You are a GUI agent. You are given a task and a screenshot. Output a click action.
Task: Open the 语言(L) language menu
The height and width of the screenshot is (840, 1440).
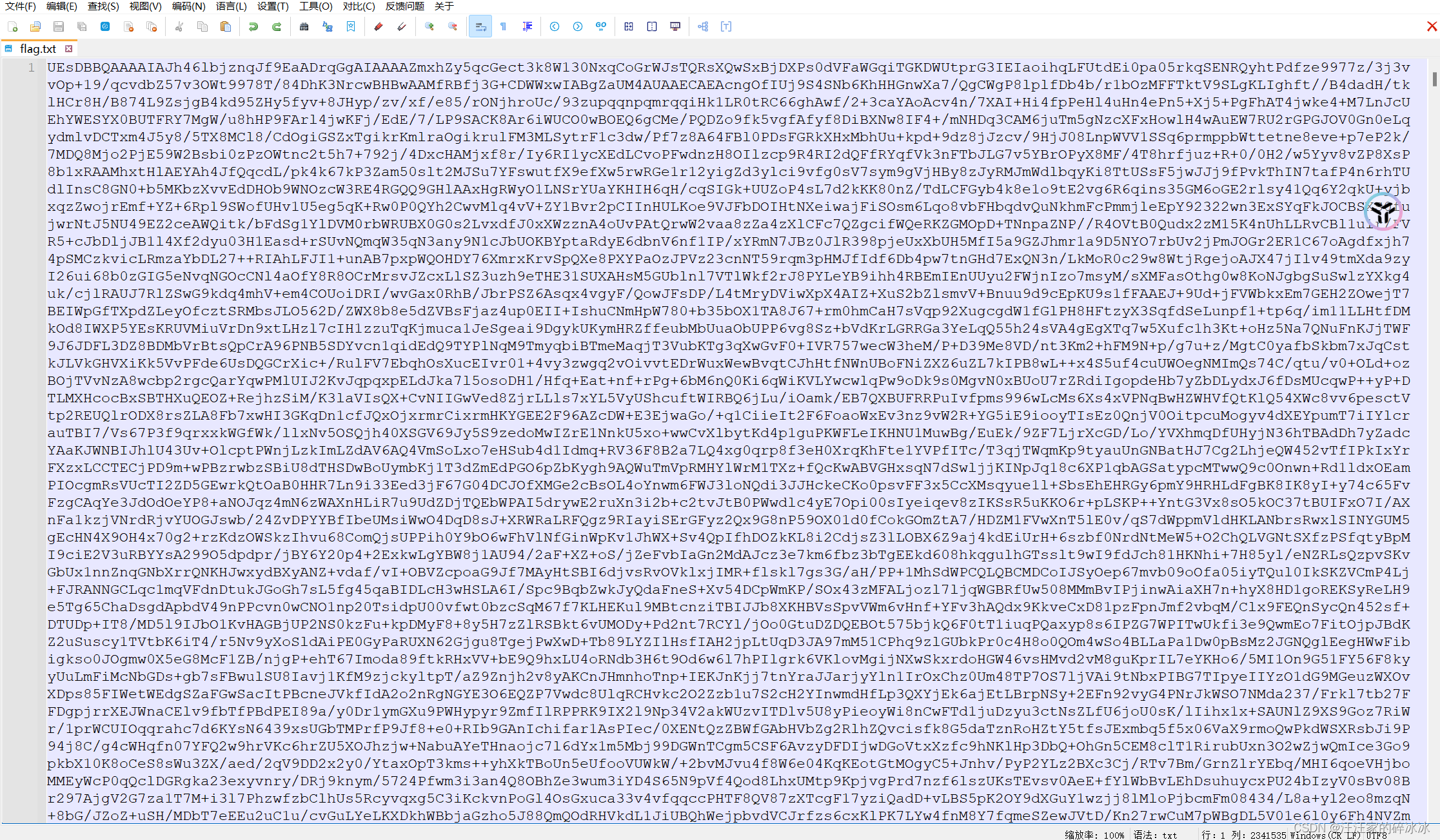tap(231, 6)
